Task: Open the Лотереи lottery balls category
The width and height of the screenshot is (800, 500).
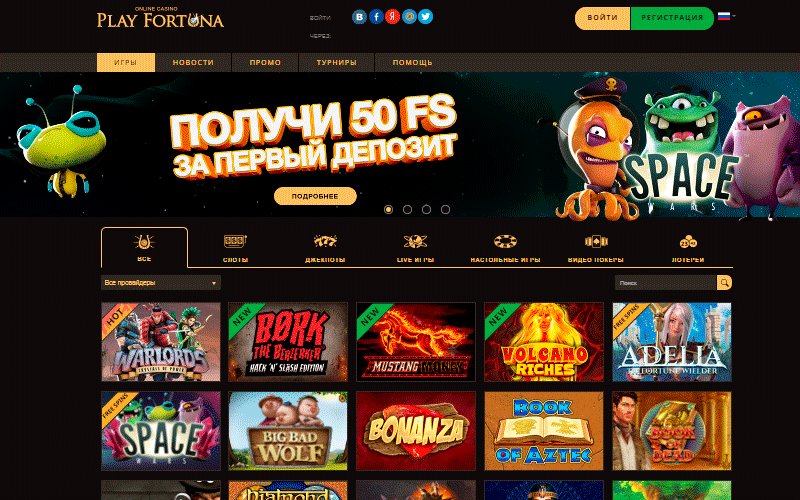Action: 688,241
